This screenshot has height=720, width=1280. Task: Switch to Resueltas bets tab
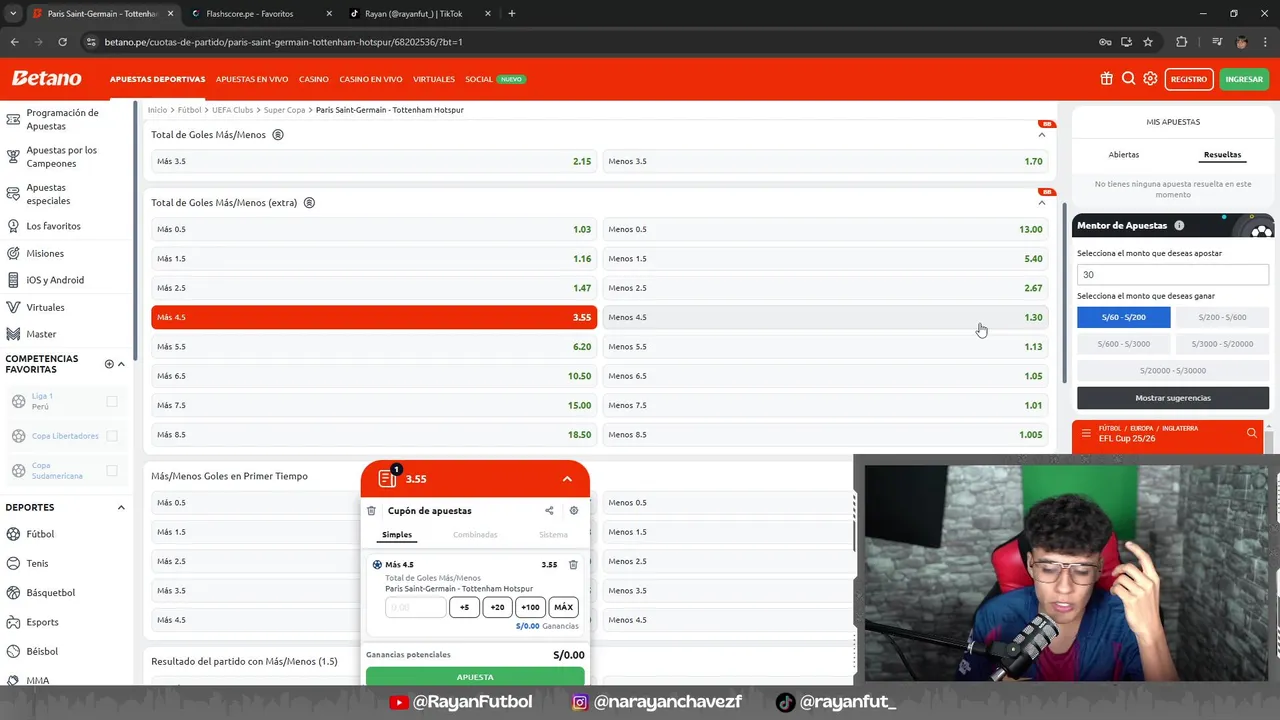pos(1222,155)
